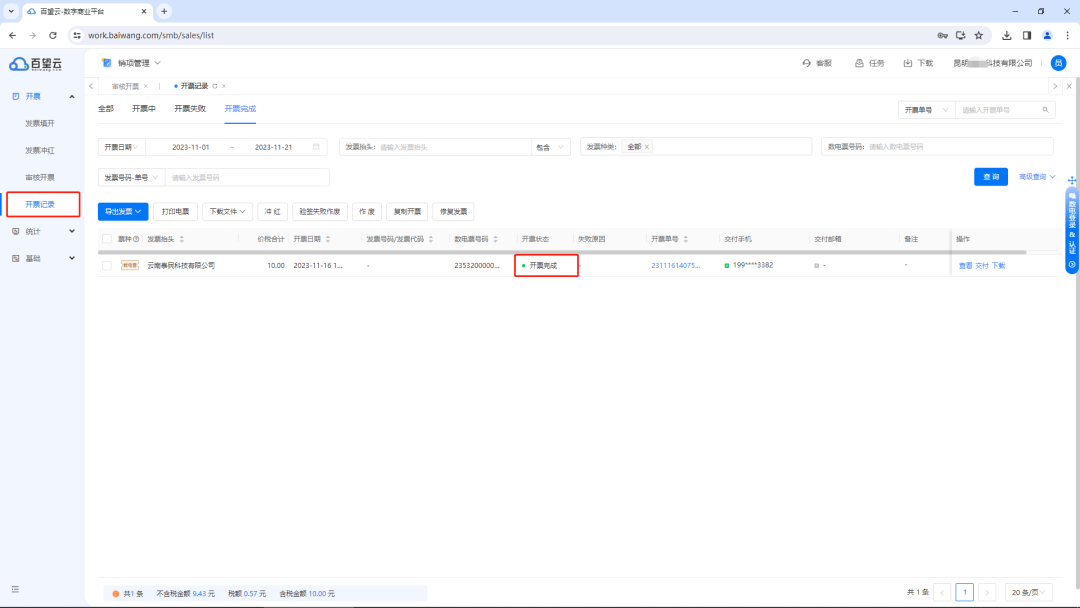Image resolution: width=1080 pixels, height=608 pixels.
Task: Sort by 数电票号码 column
Action: (x=495, y=239)
